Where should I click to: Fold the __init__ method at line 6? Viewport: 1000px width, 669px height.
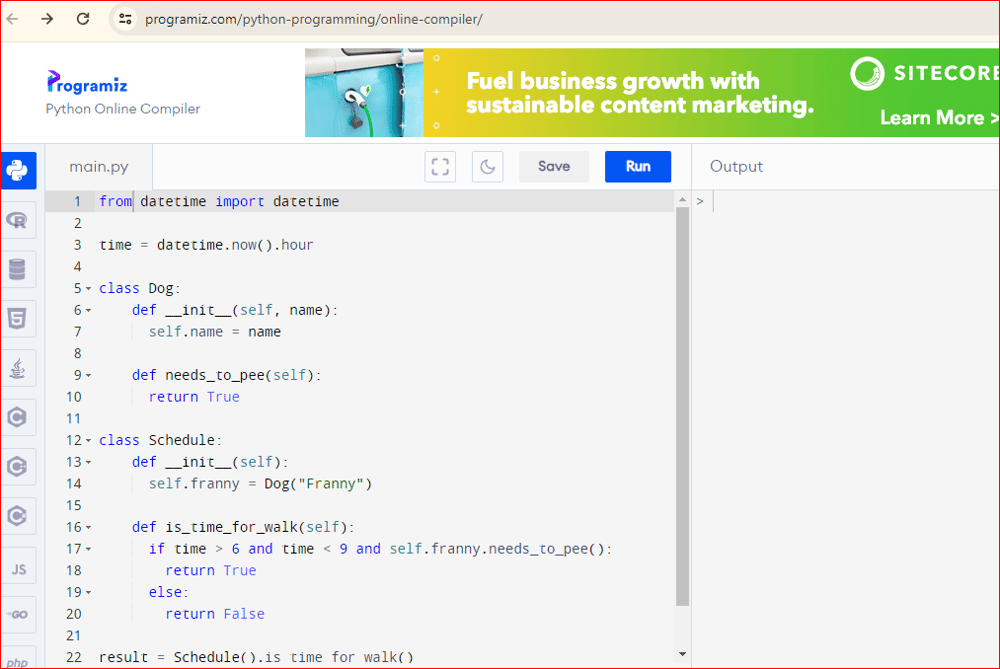[x=89, y=311]
